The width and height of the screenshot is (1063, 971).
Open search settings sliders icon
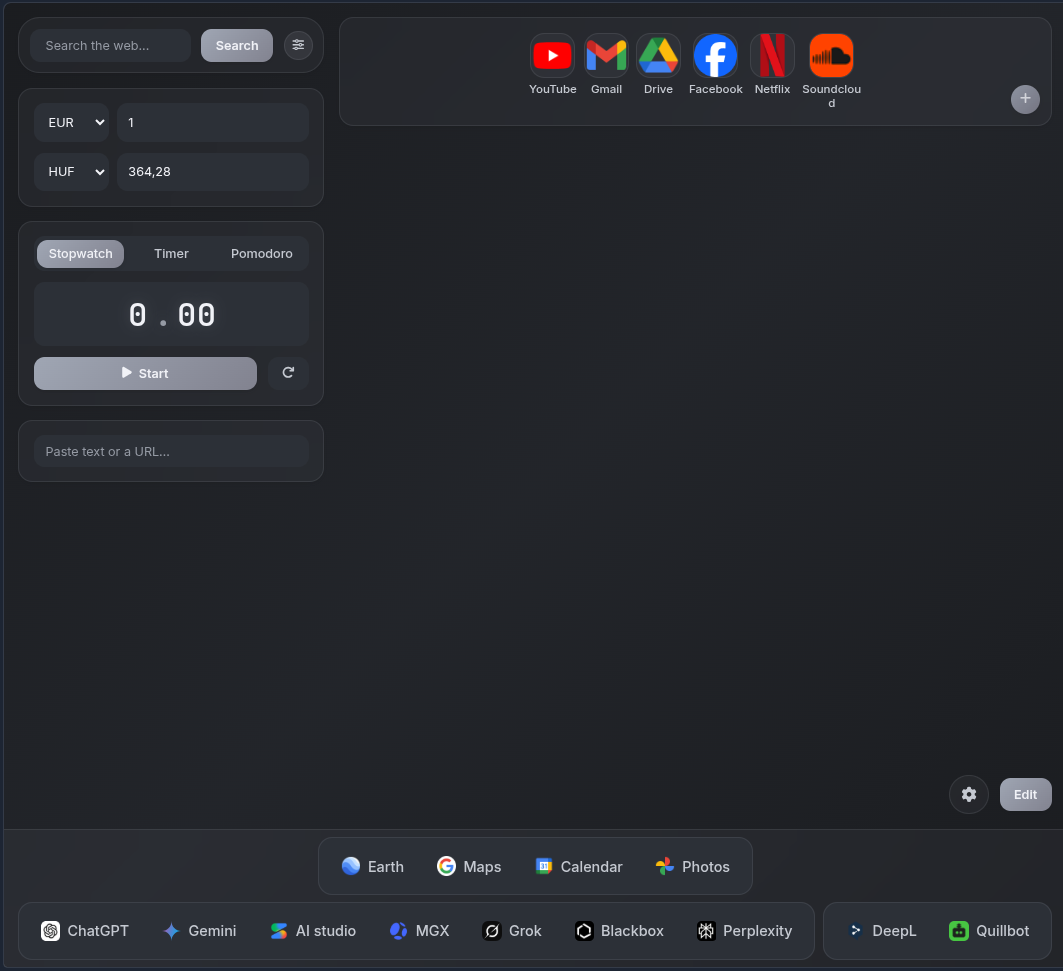(x=298, y=45)
